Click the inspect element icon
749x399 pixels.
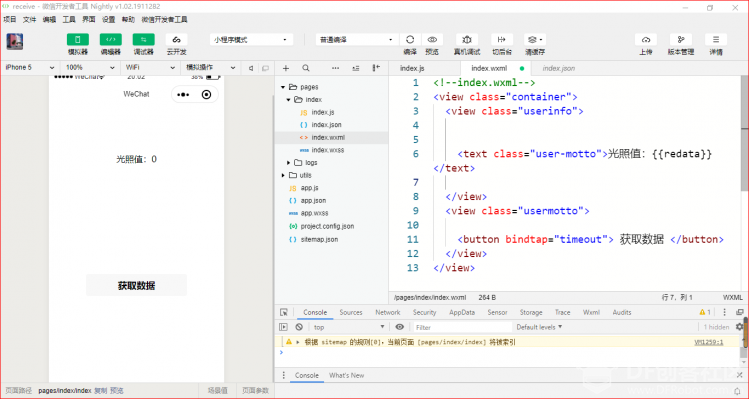(284, 313)
